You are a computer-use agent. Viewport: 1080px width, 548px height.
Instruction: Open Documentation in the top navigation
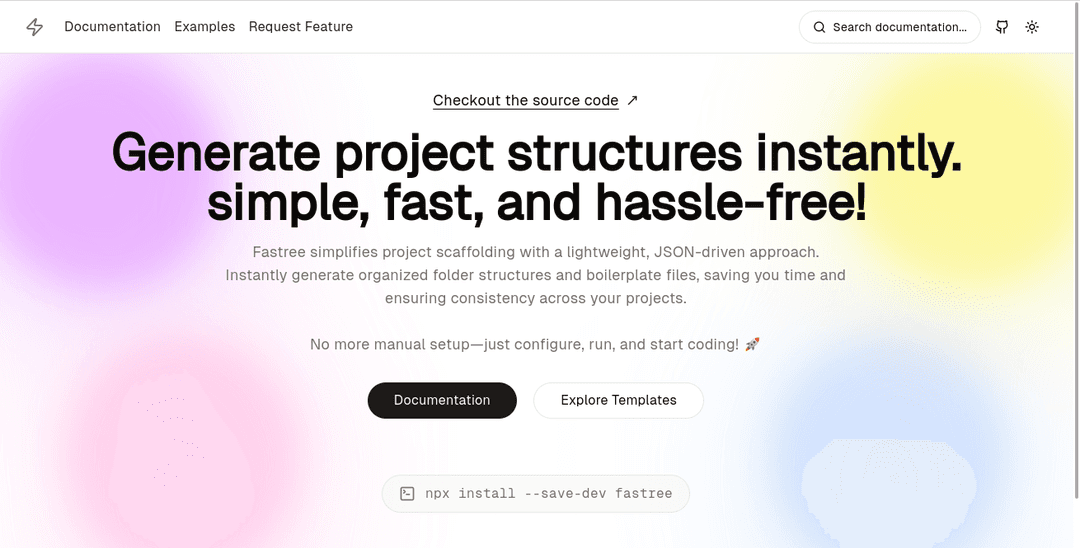[x=112, y=27]
